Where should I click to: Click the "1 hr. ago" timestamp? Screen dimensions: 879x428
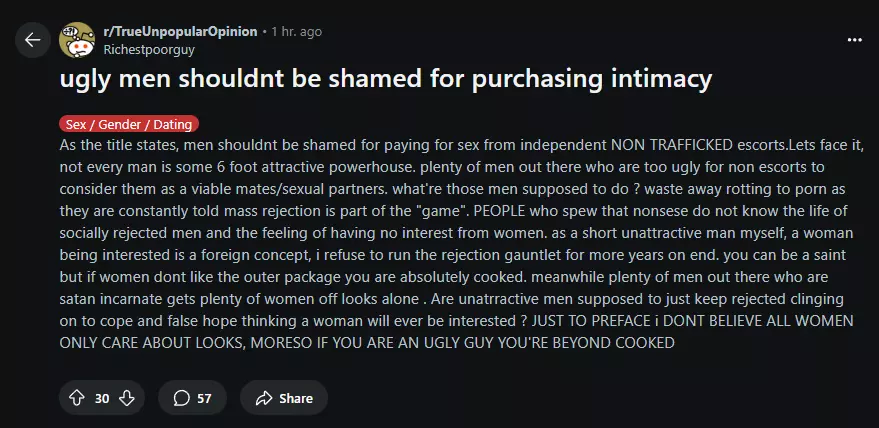click(x=297, y=32)
